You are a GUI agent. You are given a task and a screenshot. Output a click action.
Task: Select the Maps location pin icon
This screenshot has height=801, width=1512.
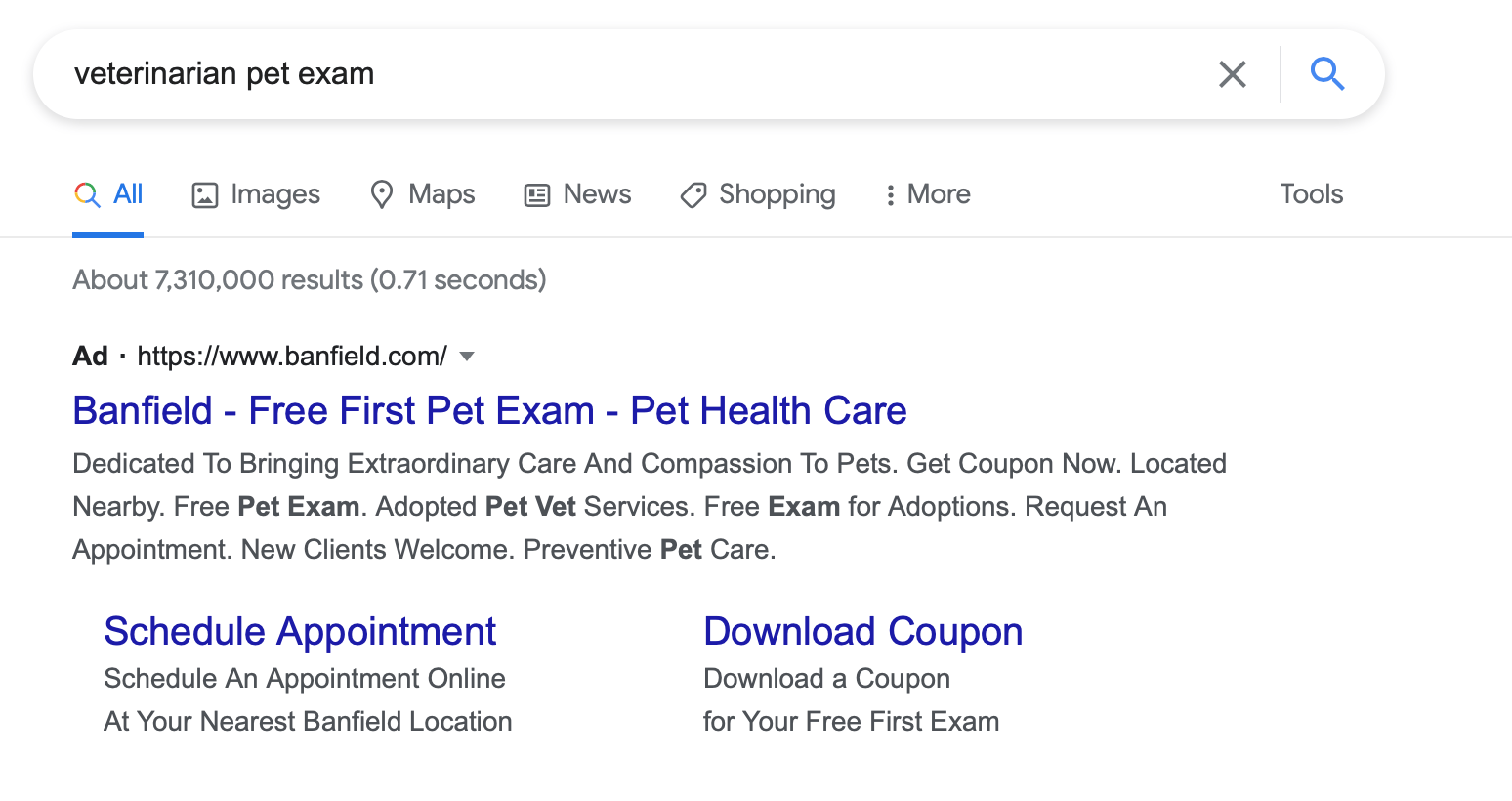pos(382,194)
